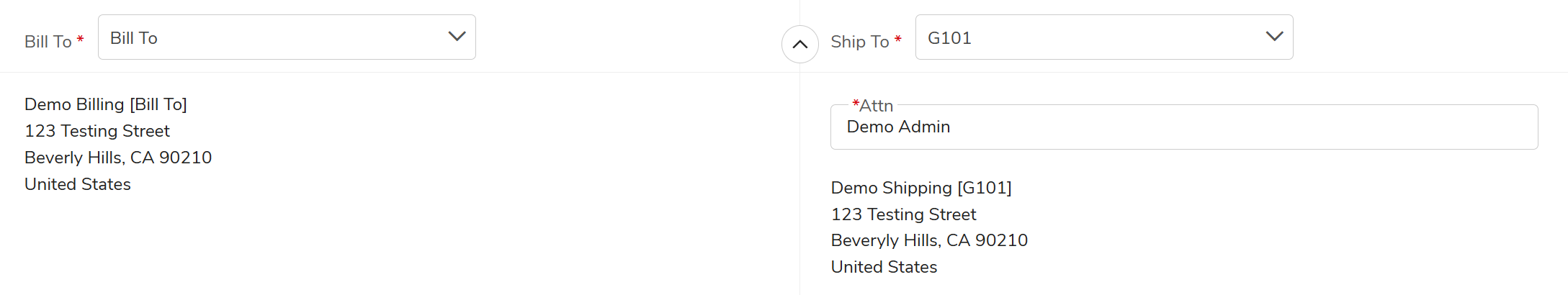Open the Bill To combo box
The image size is (1568, 295).
point(274,37)
